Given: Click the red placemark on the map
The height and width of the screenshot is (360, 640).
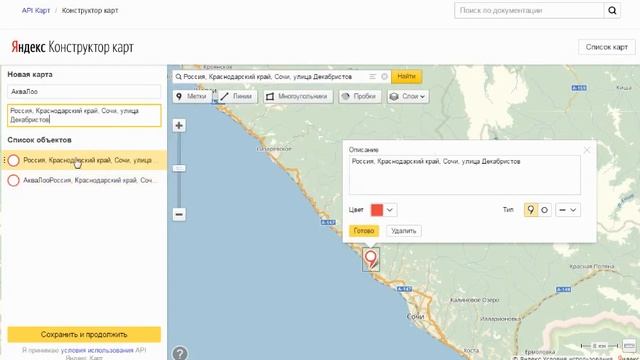Looking at the screenshot, I should [x=371, y=260].
